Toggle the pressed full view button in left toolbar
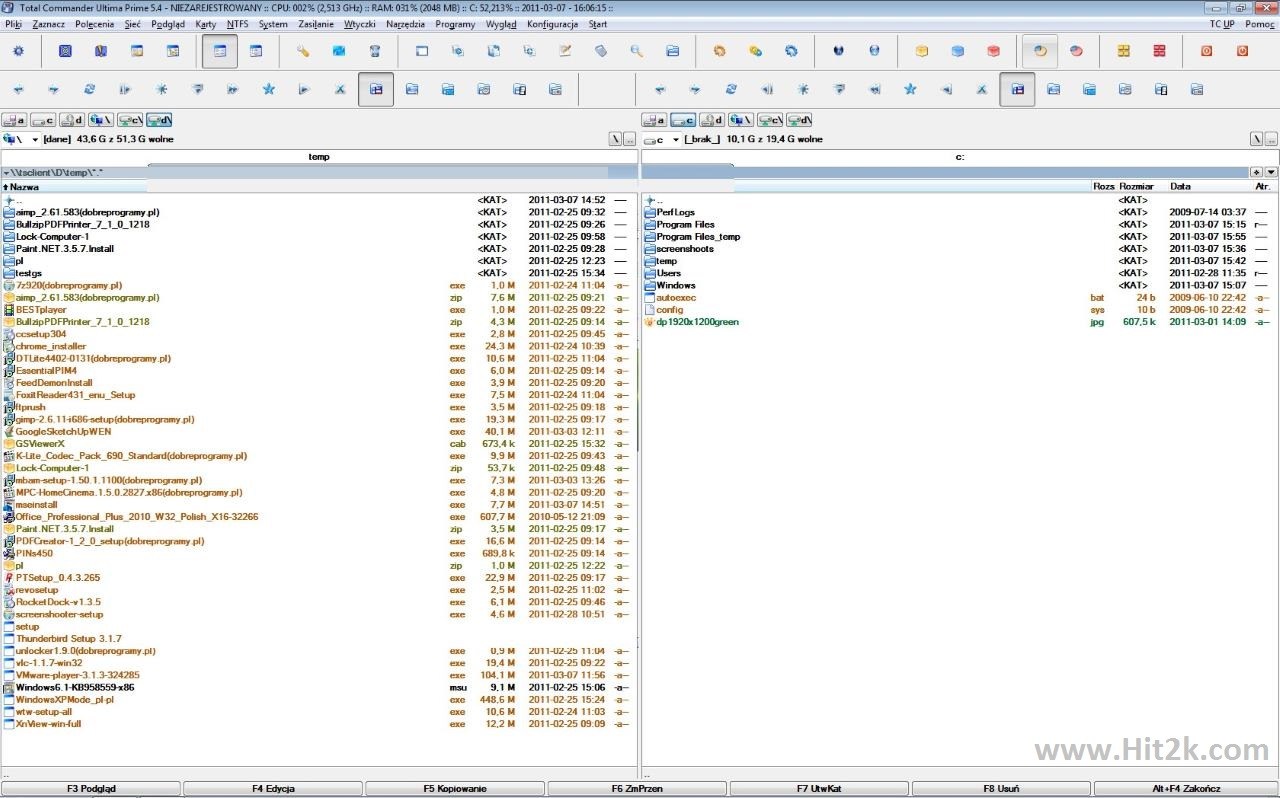1280x798 pixels. 376,89
